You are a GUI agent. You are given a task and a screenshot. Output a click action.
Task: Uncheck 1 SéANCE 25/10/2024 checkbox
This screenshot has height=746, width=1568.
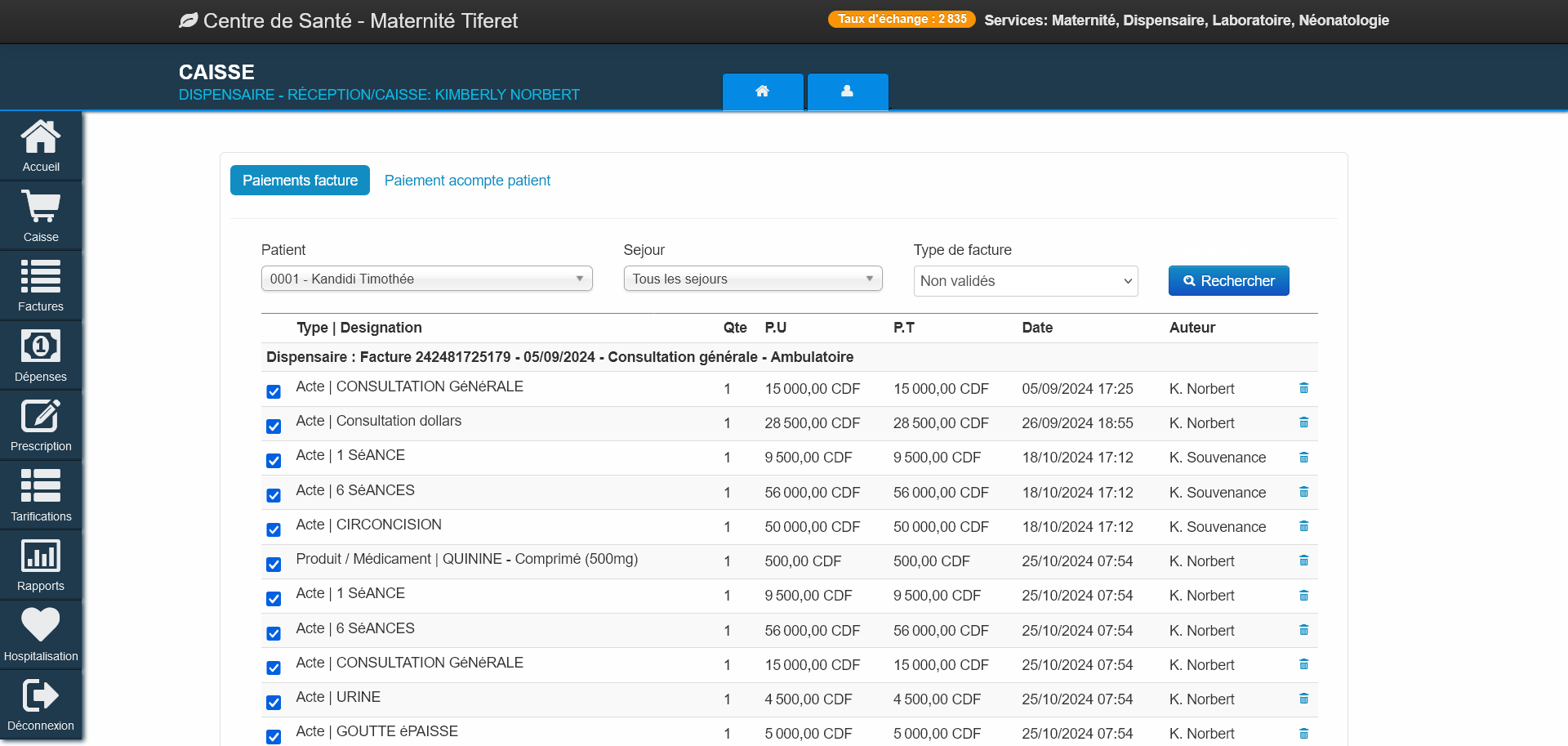pyautogui.click(x=274, y=599)
